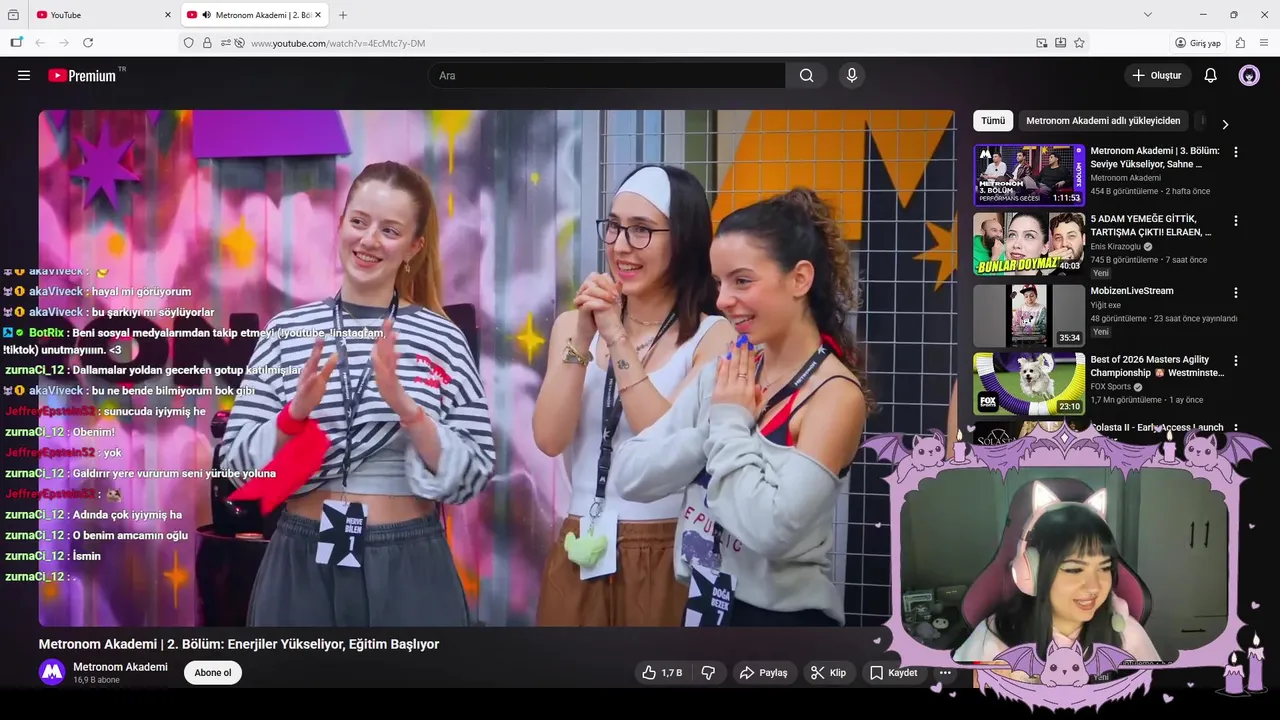Go forward in browser history

pos(64,43)
